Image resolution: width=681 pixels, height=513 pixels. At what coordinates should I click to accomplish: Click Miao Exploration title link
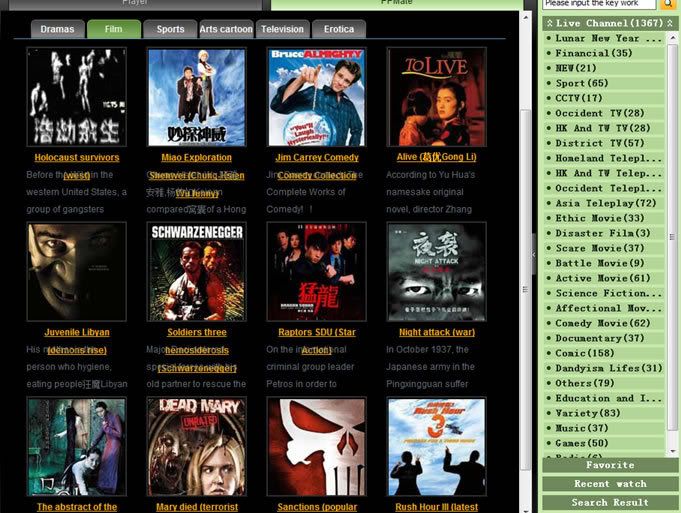click(197, 158)
